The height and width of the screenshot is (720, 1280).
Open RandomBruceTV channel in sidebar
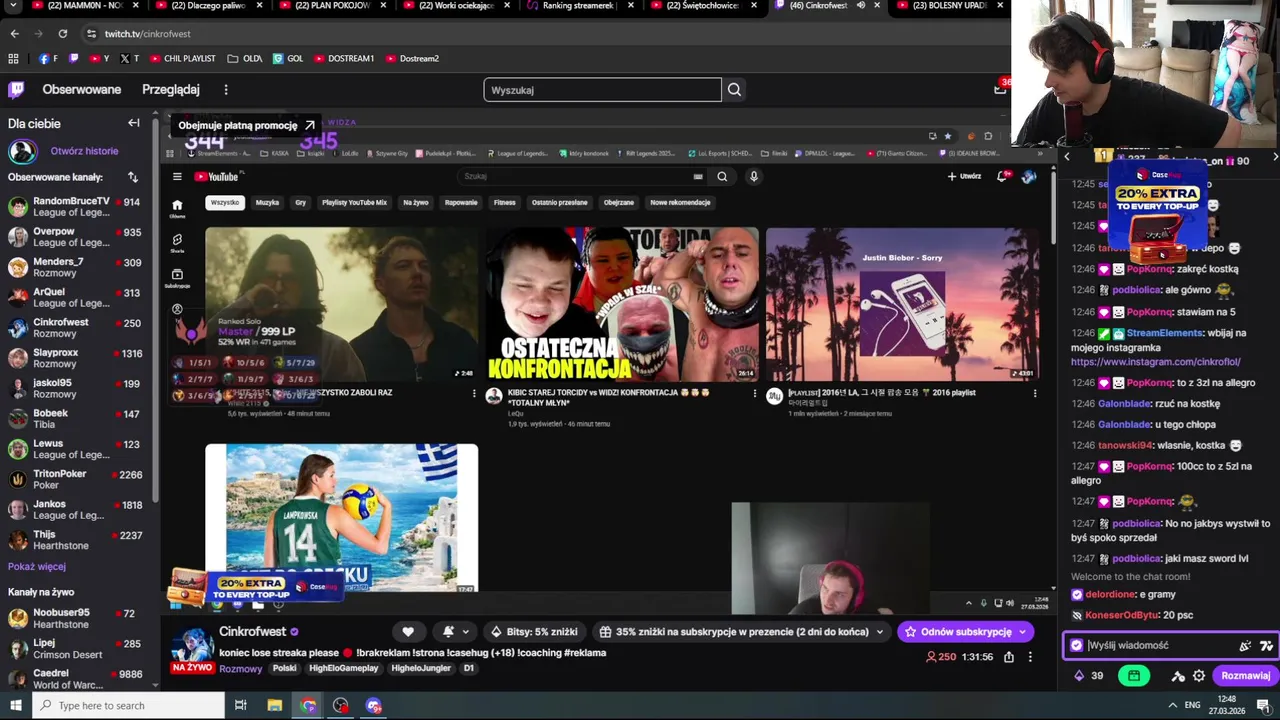(75, 207)
